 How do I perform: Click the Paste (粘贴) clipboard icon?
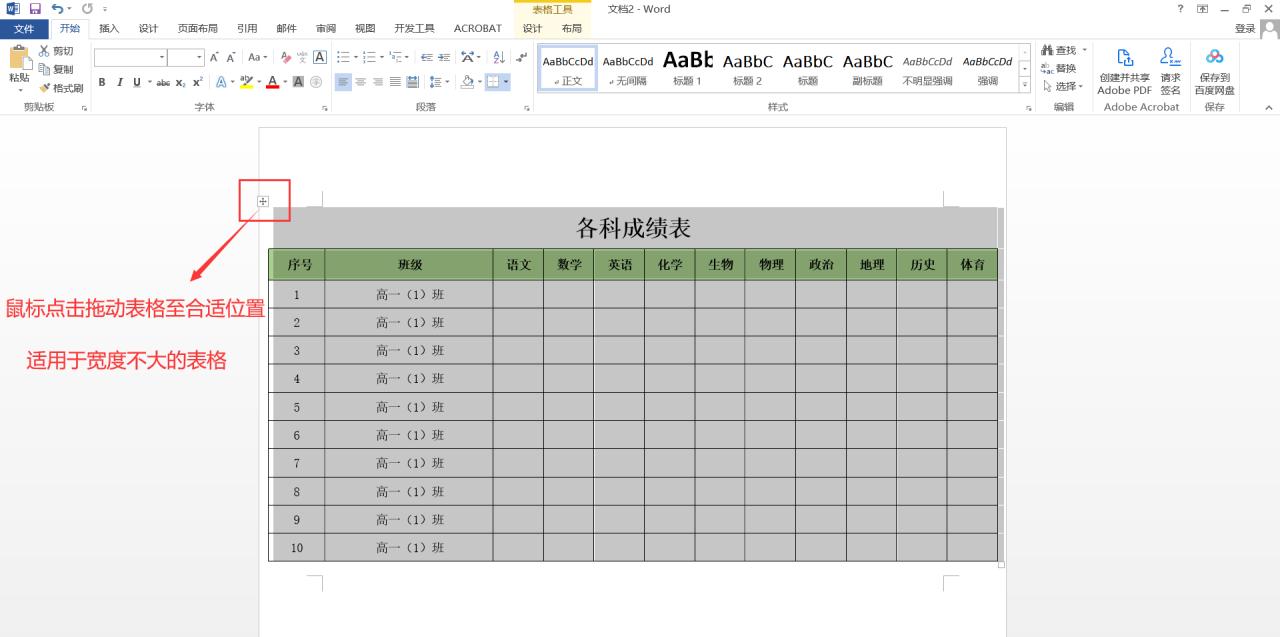tap(19, 58)
